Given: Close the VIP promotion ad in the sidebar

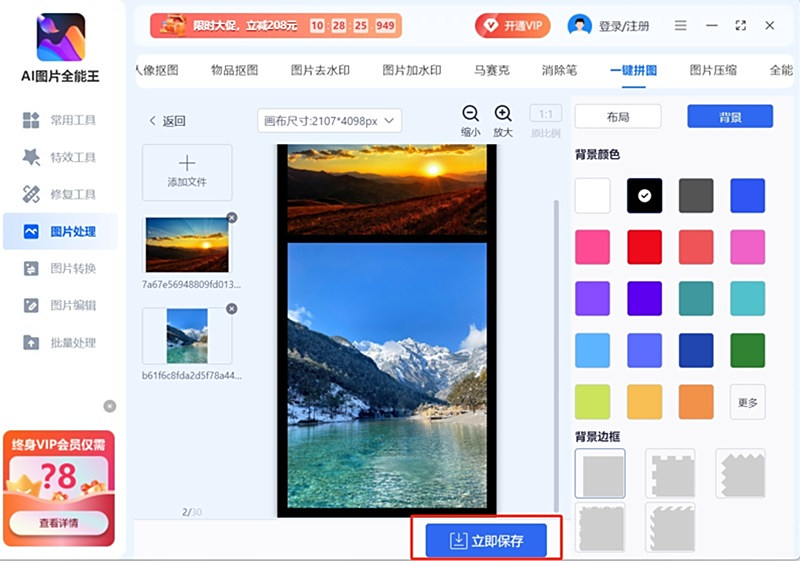Looking at the screenshot, I should tap(110, 406).
